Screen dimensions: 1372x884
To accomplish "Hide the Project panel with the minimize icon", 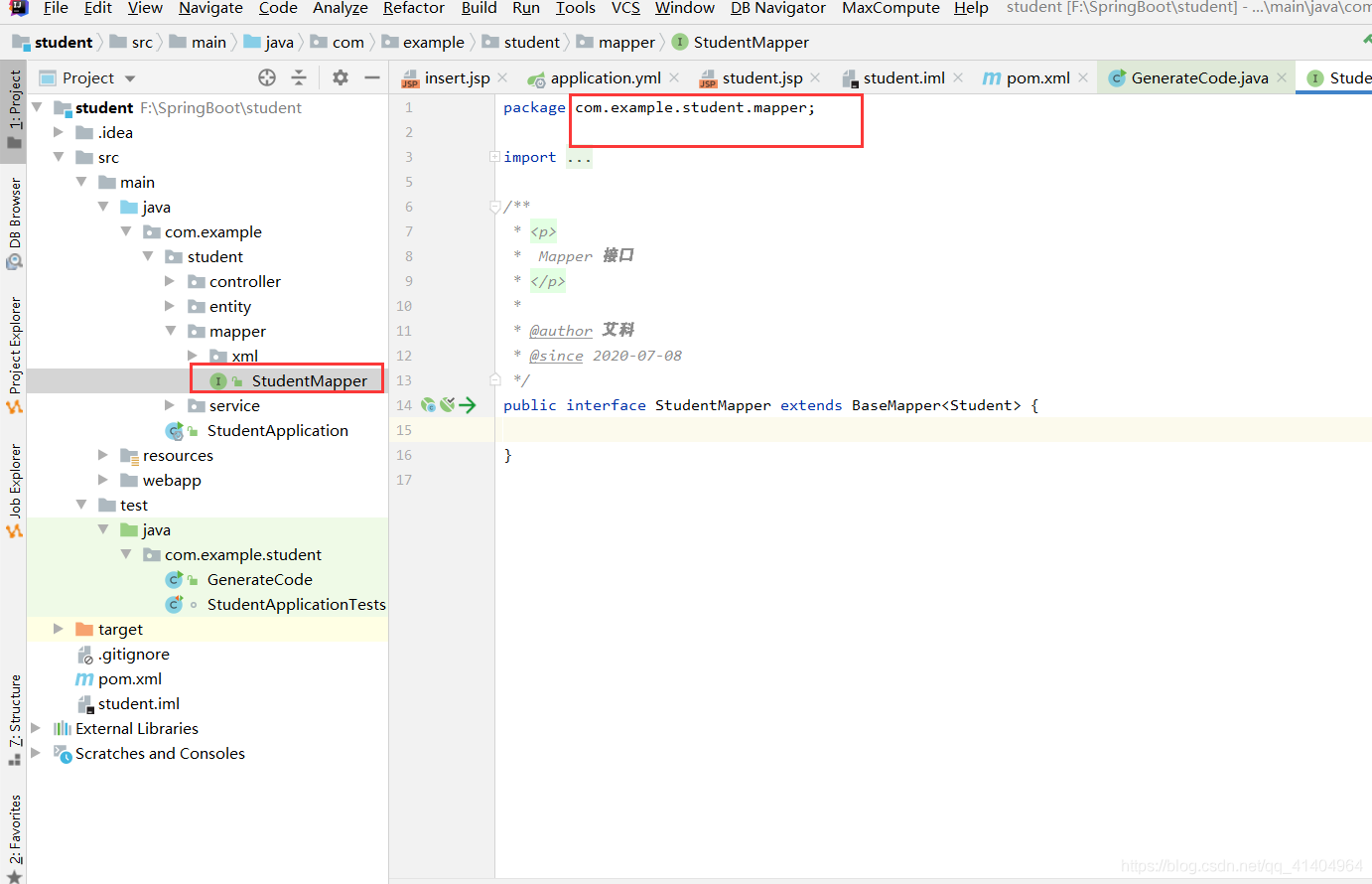I will click(x=371, y=77).
